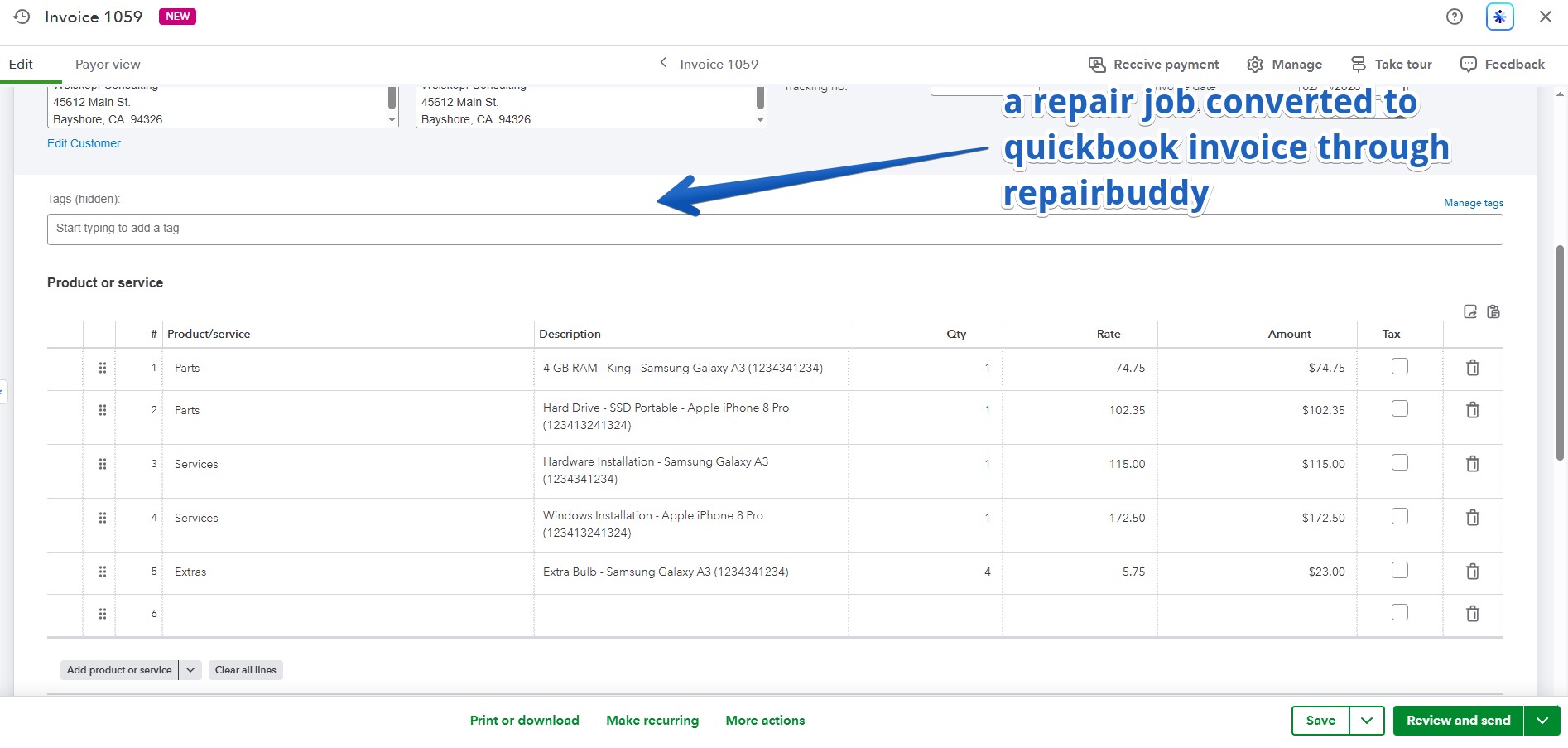Open the Save button dropdown arrow

coord(1368,720)
